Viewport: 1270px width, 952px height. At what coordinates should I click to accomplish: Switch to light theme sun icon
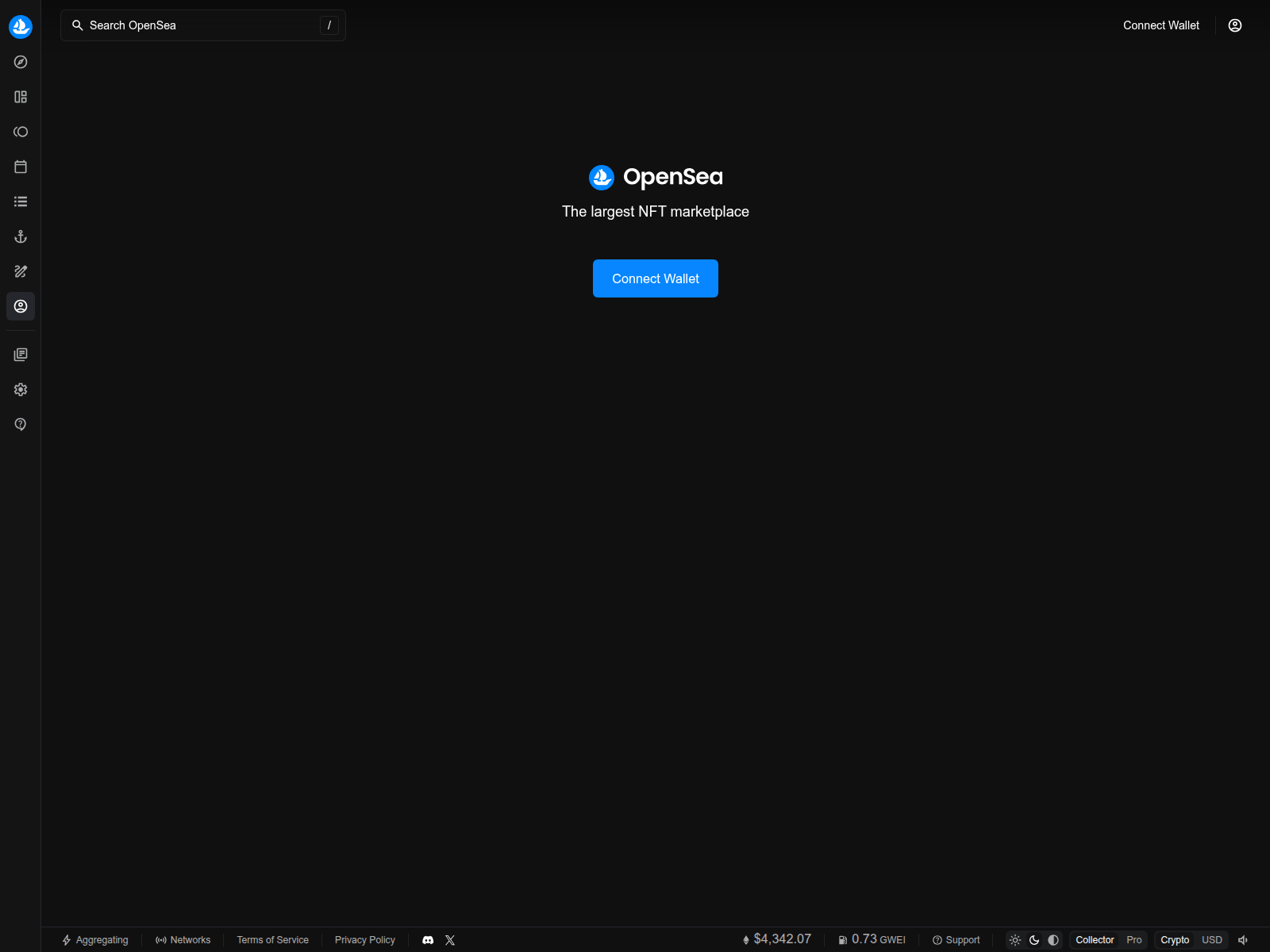point(1015,940)
